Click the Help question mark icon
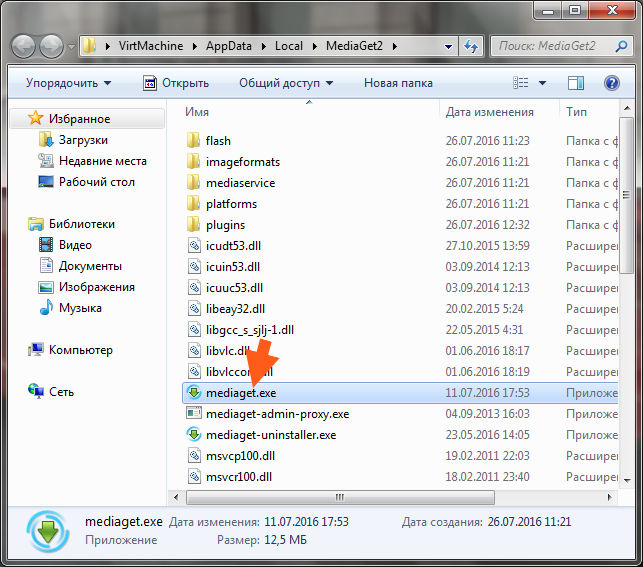 point(611,83)
